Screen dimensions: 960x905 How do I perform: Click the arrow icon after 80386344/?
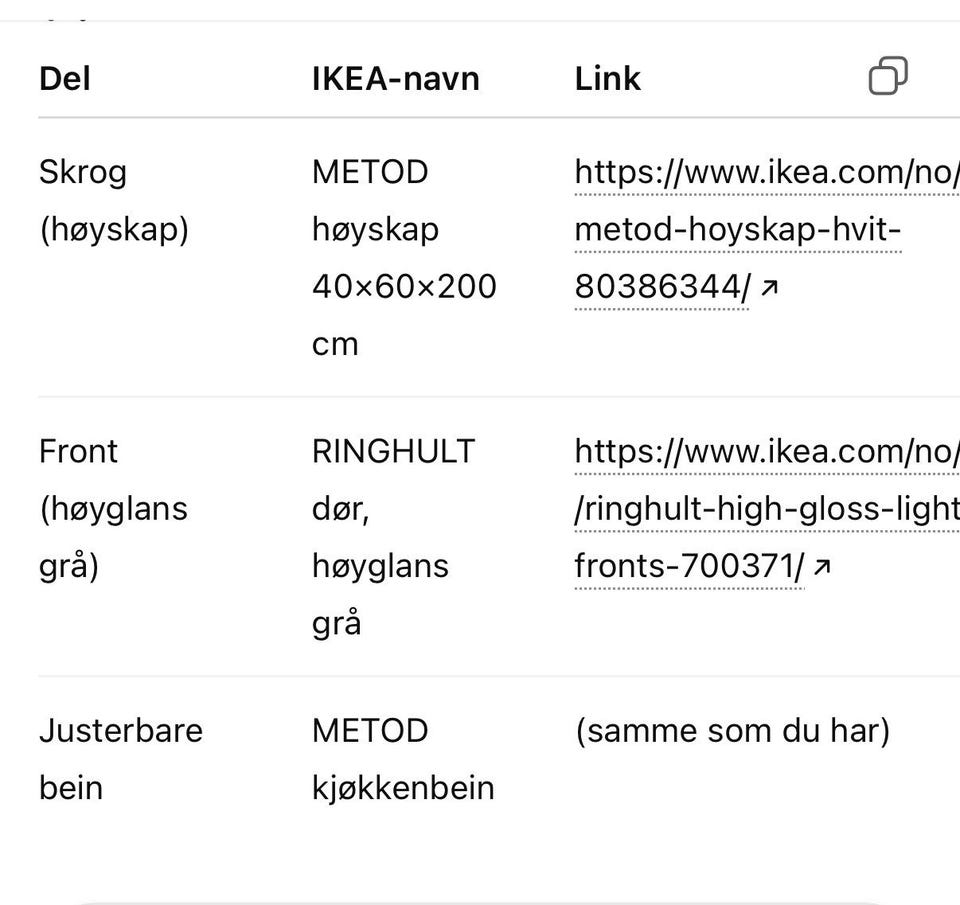point(769,288)
